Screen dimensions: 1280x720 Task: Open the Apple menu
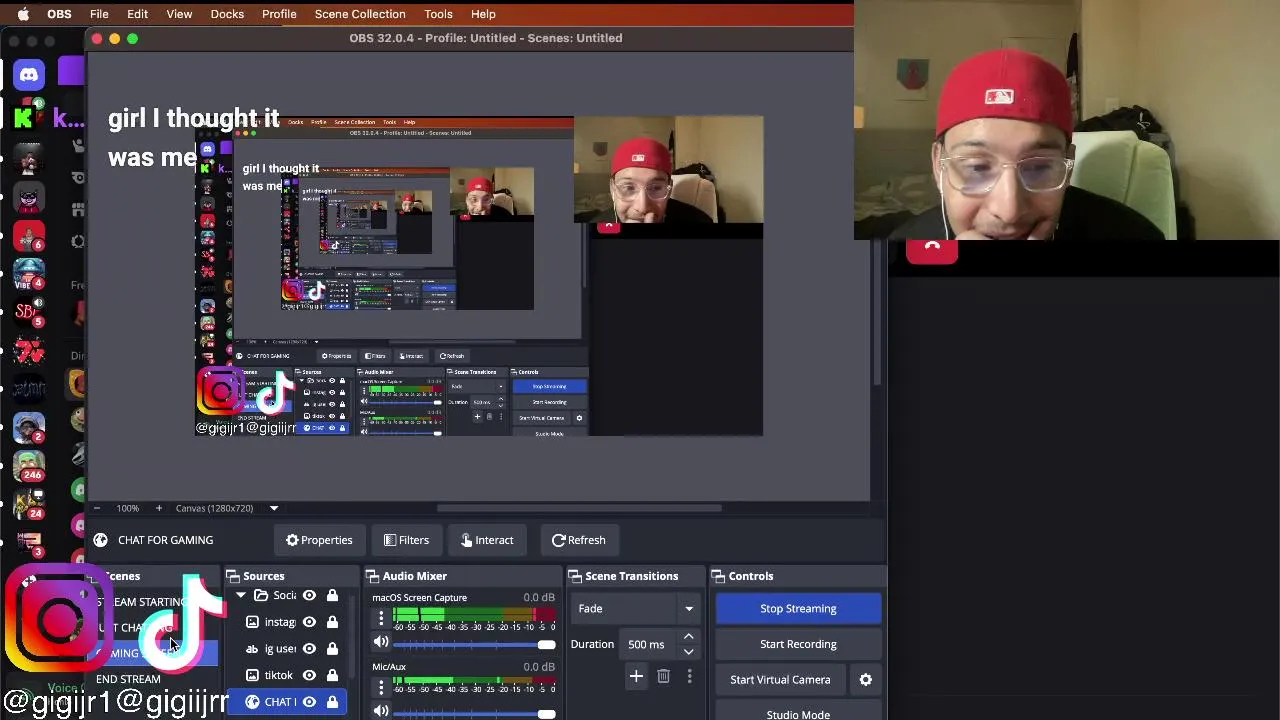[23, 14]
